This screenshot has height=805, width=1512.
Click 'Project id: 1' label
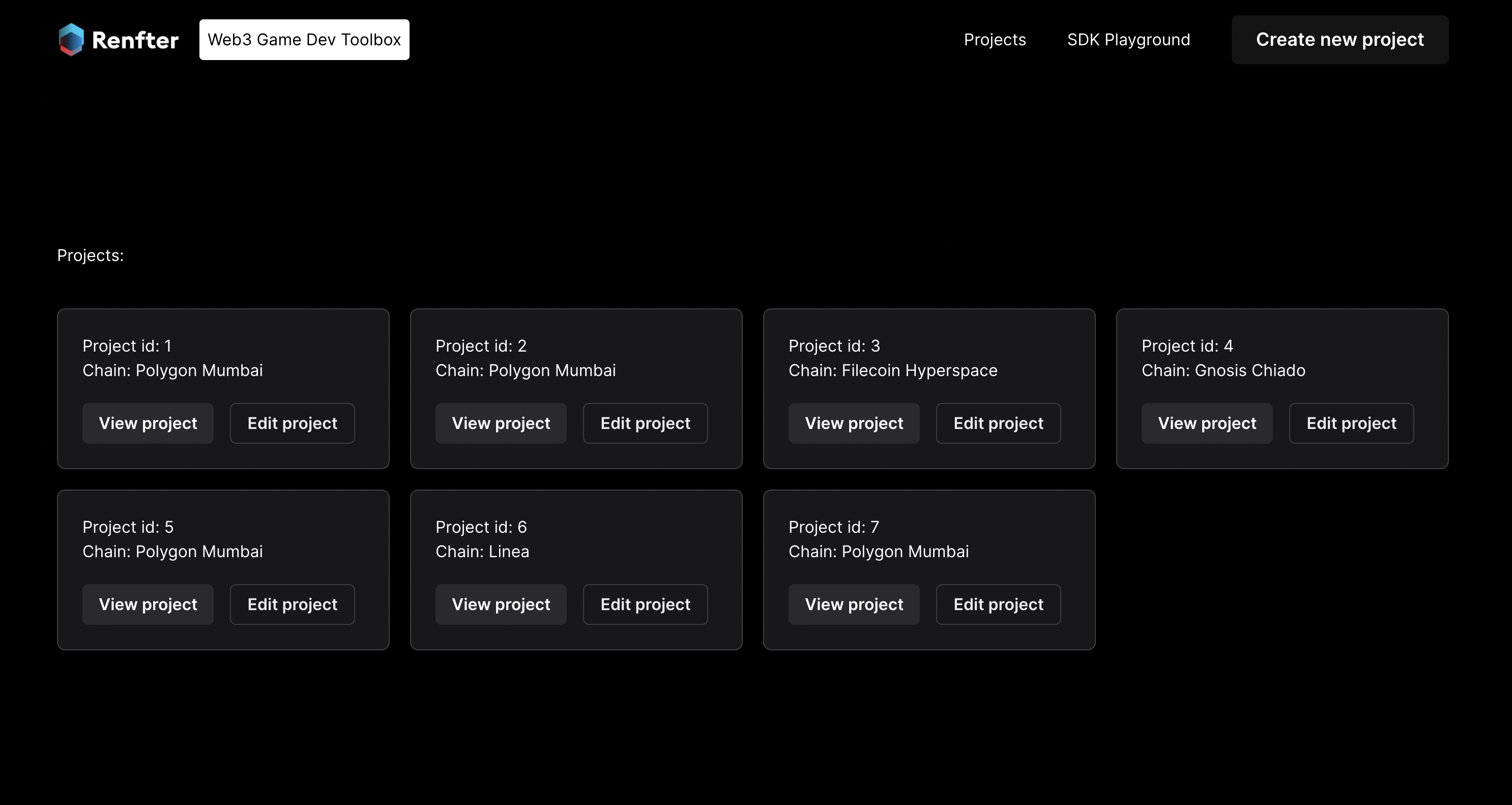pyautogui.click(x=127, y=346)
